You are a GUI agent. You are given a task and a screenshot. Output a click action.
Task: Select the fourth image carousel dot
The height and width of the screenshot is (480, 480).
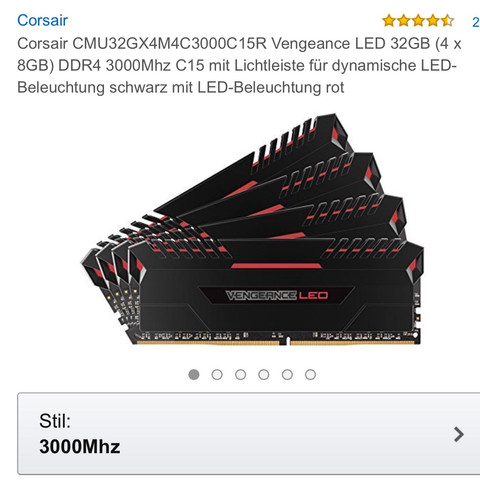click(x=264, y=375)
